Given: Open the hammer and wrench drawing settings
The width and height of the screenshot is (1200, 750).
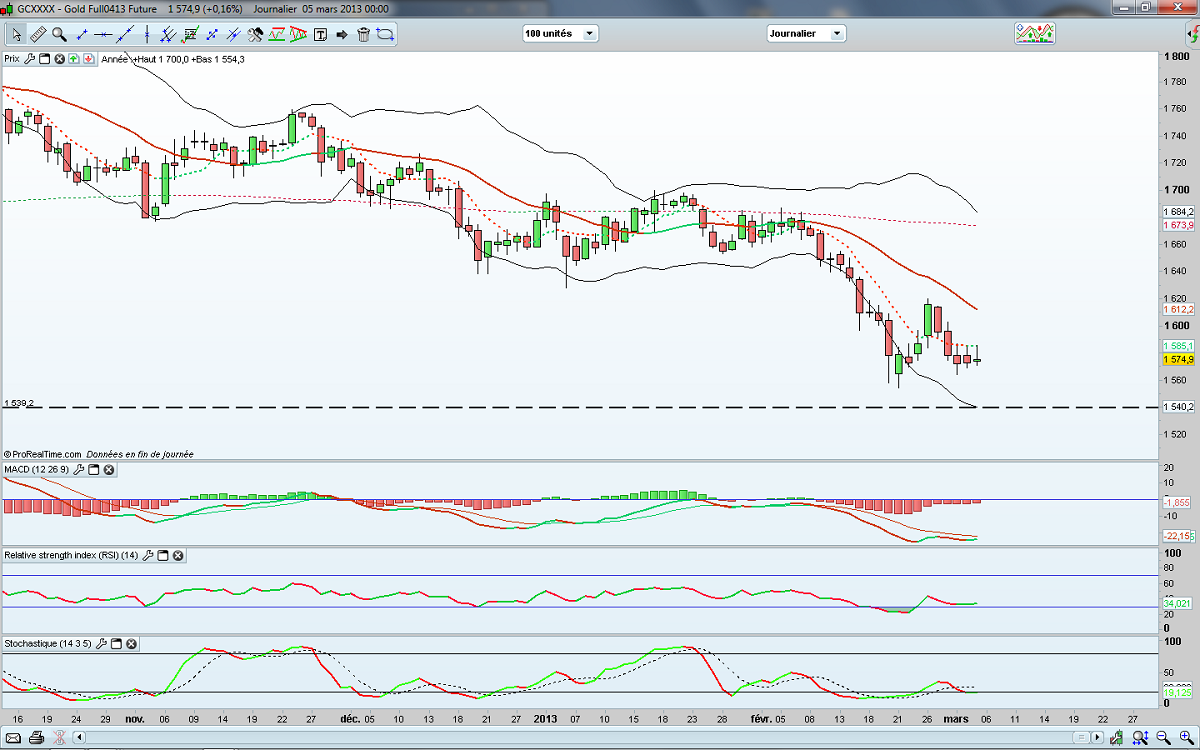Looking at the screenshot, I should pos(255,34).
